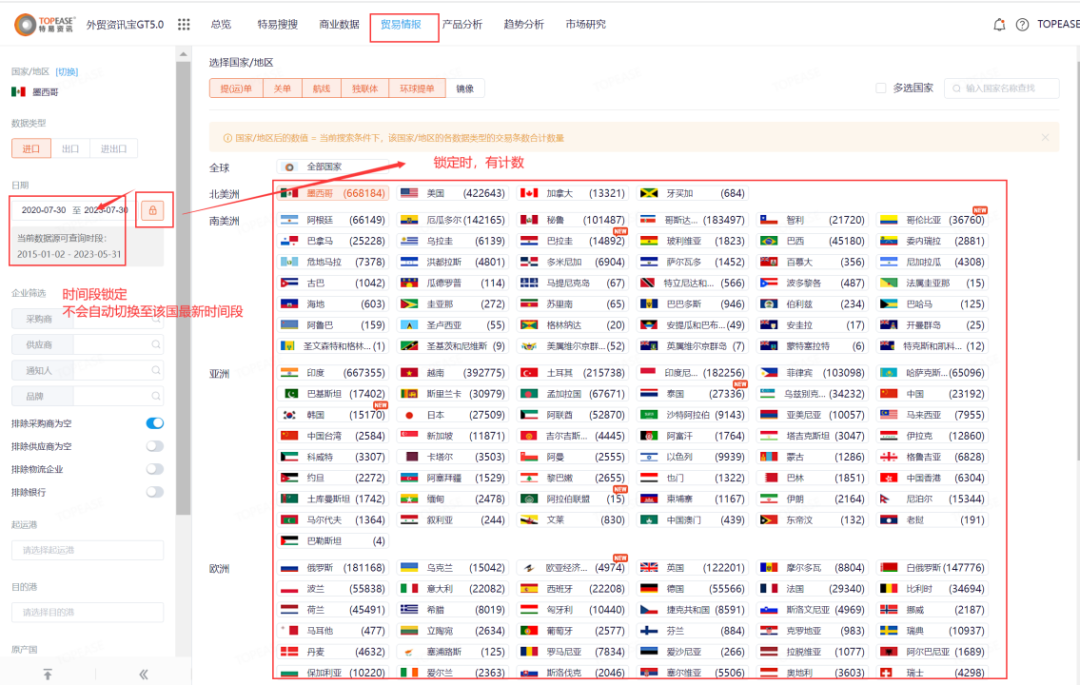Click the Ukraine flag icon (乌克兰)
Screen dimensions: 1080x685
[x=410, y=568]
